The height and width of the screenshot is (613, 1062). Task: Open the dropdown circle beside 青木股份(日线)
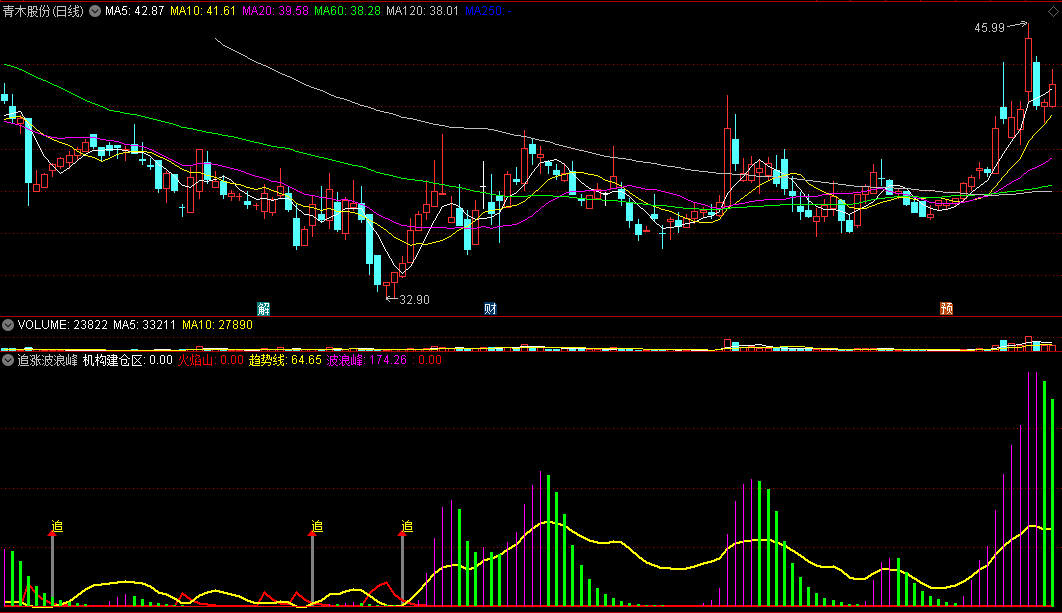(95, 11)
